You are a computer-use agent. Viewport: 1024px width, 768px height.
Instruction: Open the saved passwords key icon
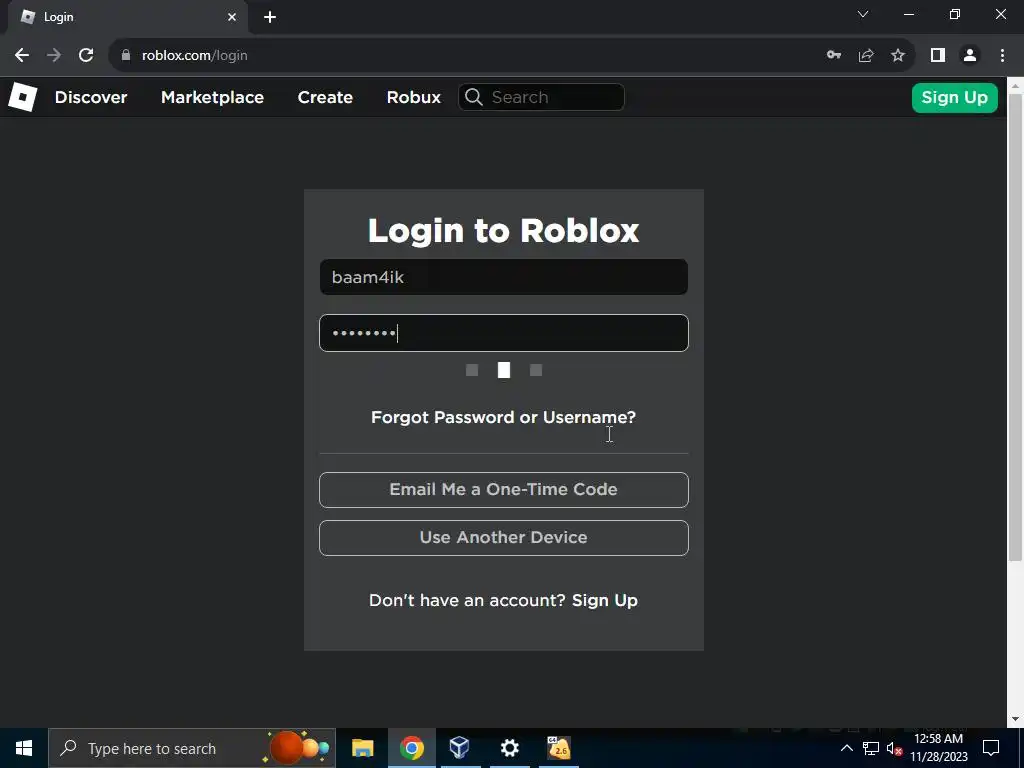[834, 56]
